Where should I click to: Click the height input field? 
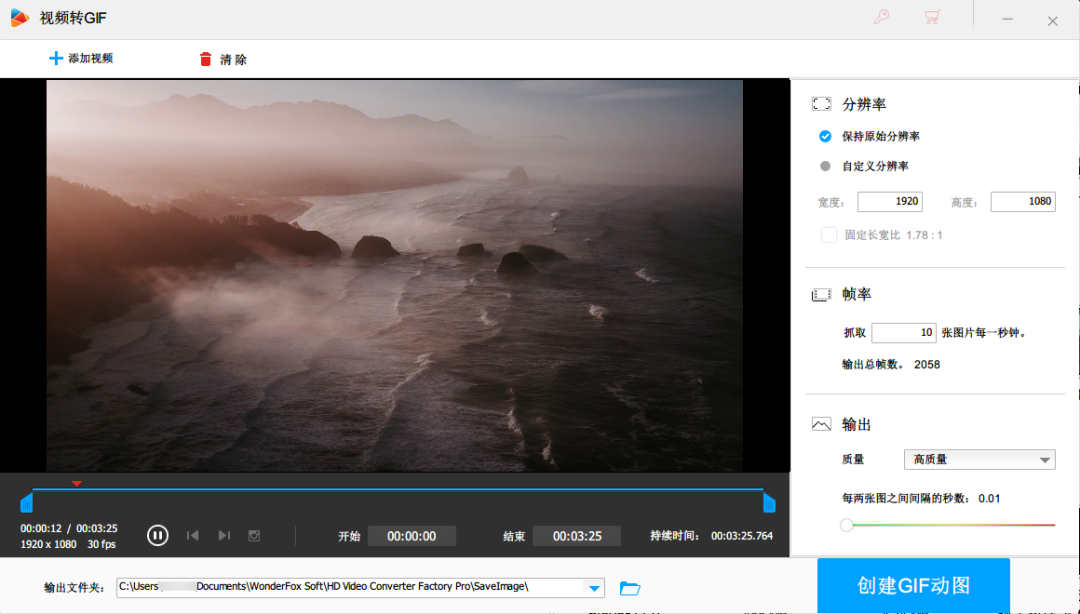tap(1022, 201)
